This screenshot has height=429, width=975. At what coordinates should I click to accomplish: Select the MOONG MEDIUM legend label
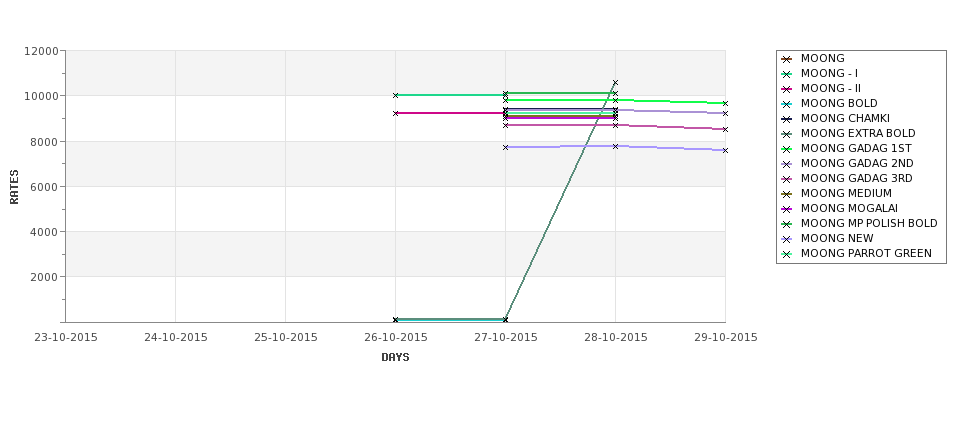point(846,193)
